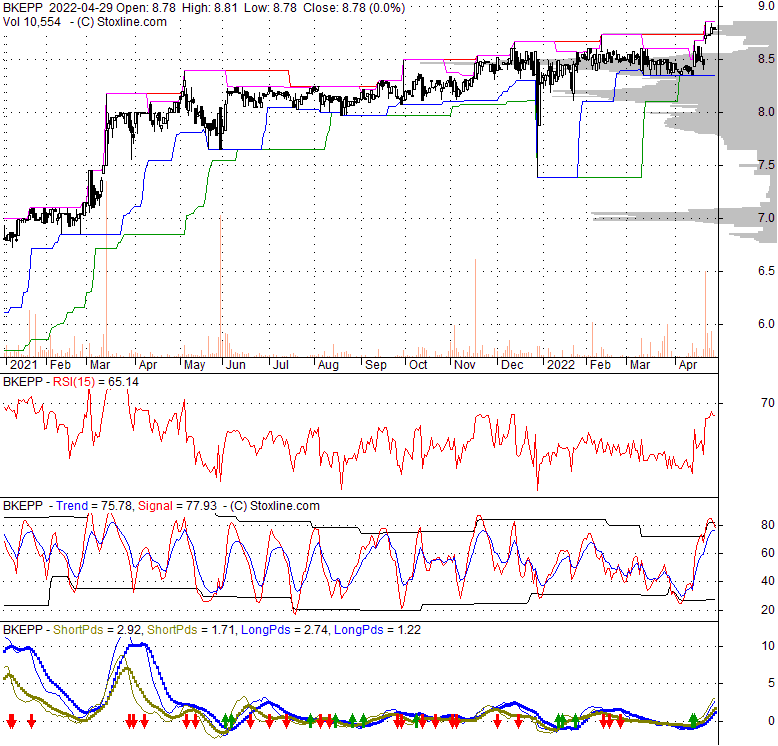Click the Aug label on the time axis
Viewport: 778px width, 746px height.
(328, 365)
